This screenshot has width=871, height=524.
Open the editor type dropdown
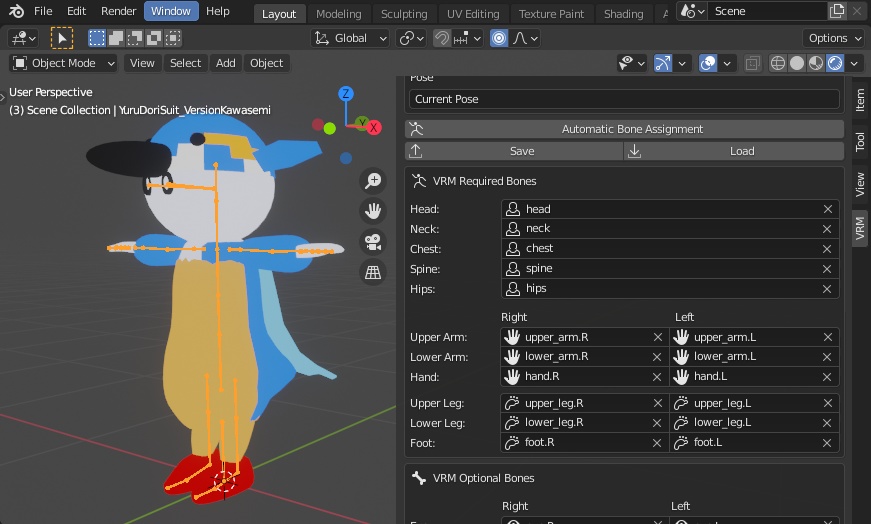23,38
